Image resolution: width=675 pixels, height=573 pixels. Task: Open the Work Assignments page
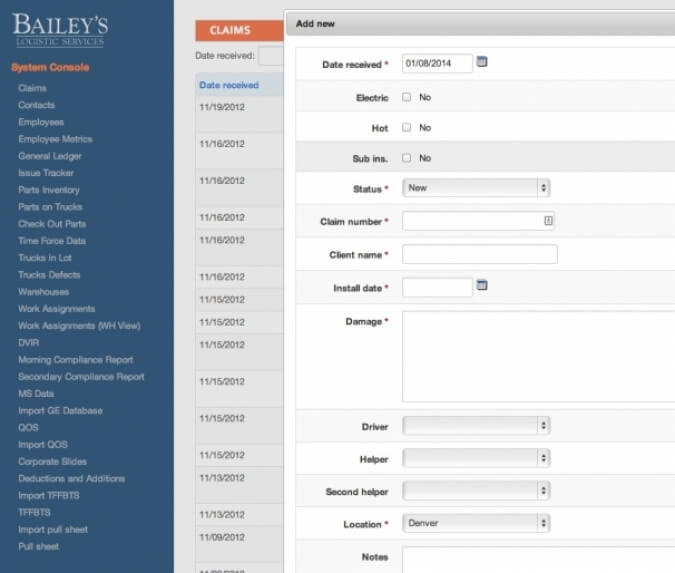pos(56,309)
